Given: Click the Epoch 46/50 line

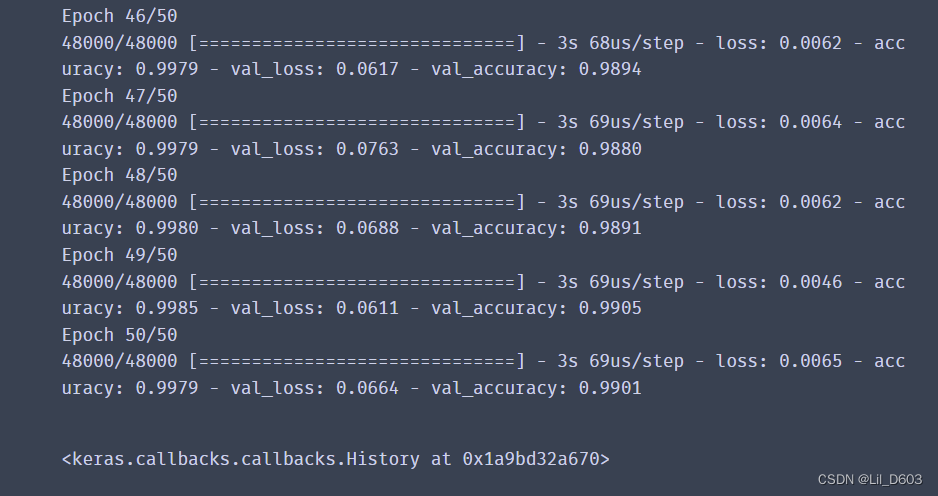Looking at the screenshot, I should (x=120, y=16).
